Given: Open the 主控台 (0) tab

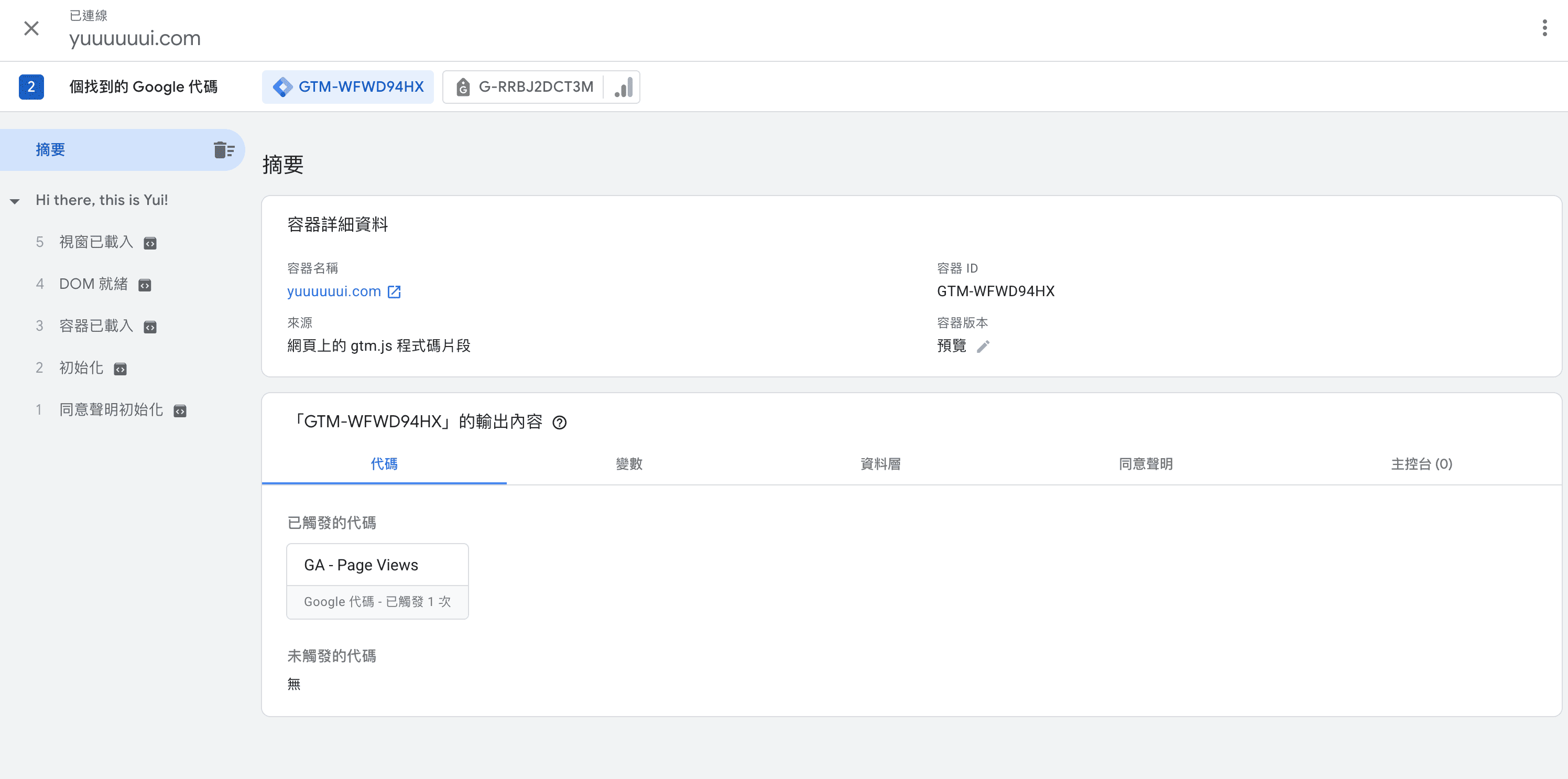Looking at the screenshot, I should coord(1421,464).
